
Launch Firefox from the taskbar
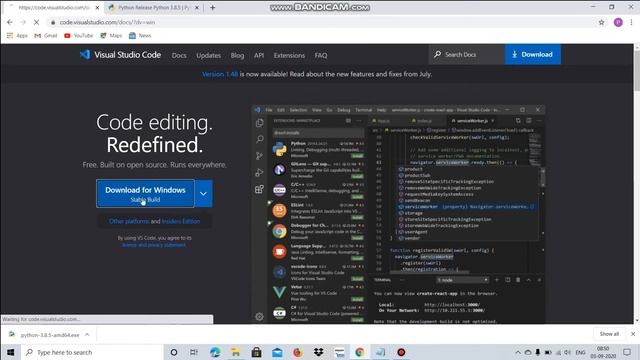click(298, 352)
